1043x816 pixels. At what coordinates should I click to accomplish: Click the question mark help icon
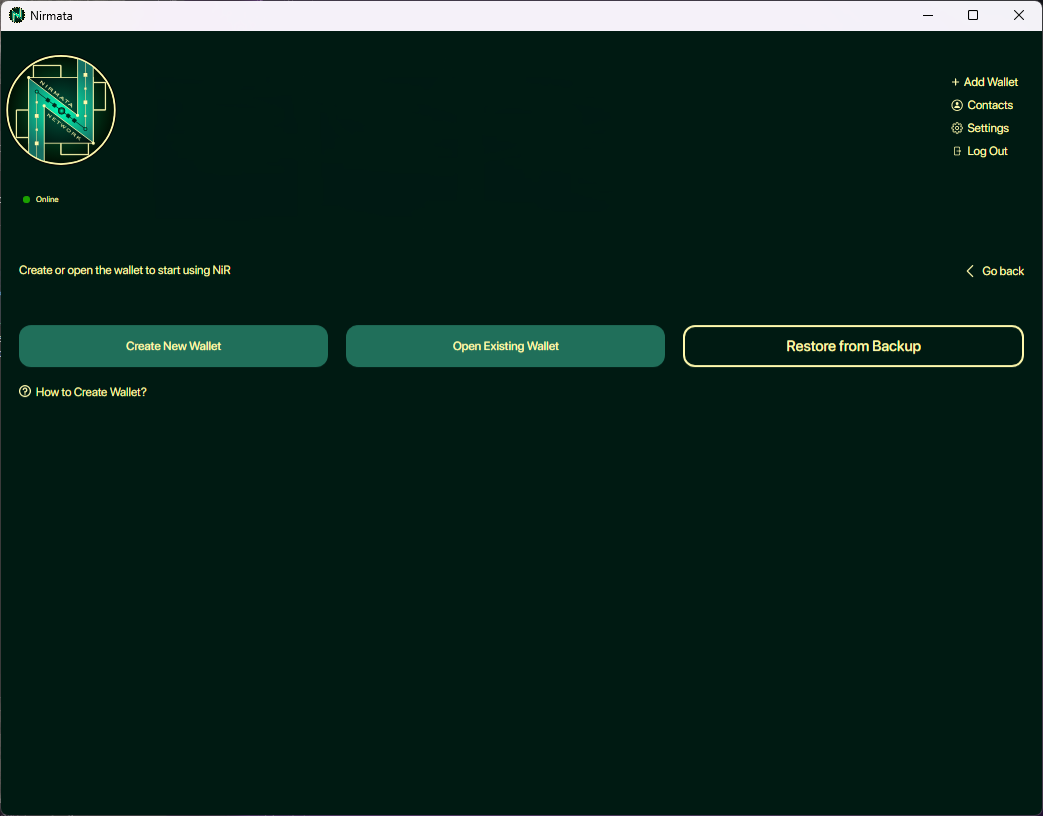pyautogui.click(x=25, y=391)
